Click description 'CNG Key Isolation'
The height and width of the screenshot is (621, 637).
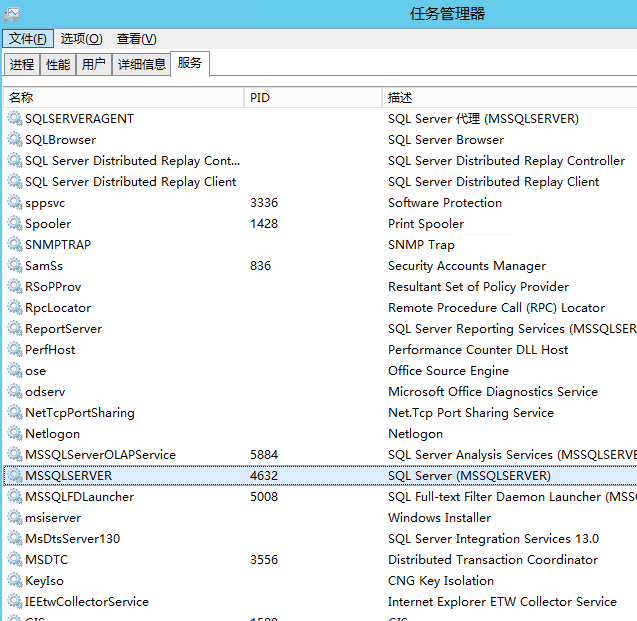click(441, 581)
